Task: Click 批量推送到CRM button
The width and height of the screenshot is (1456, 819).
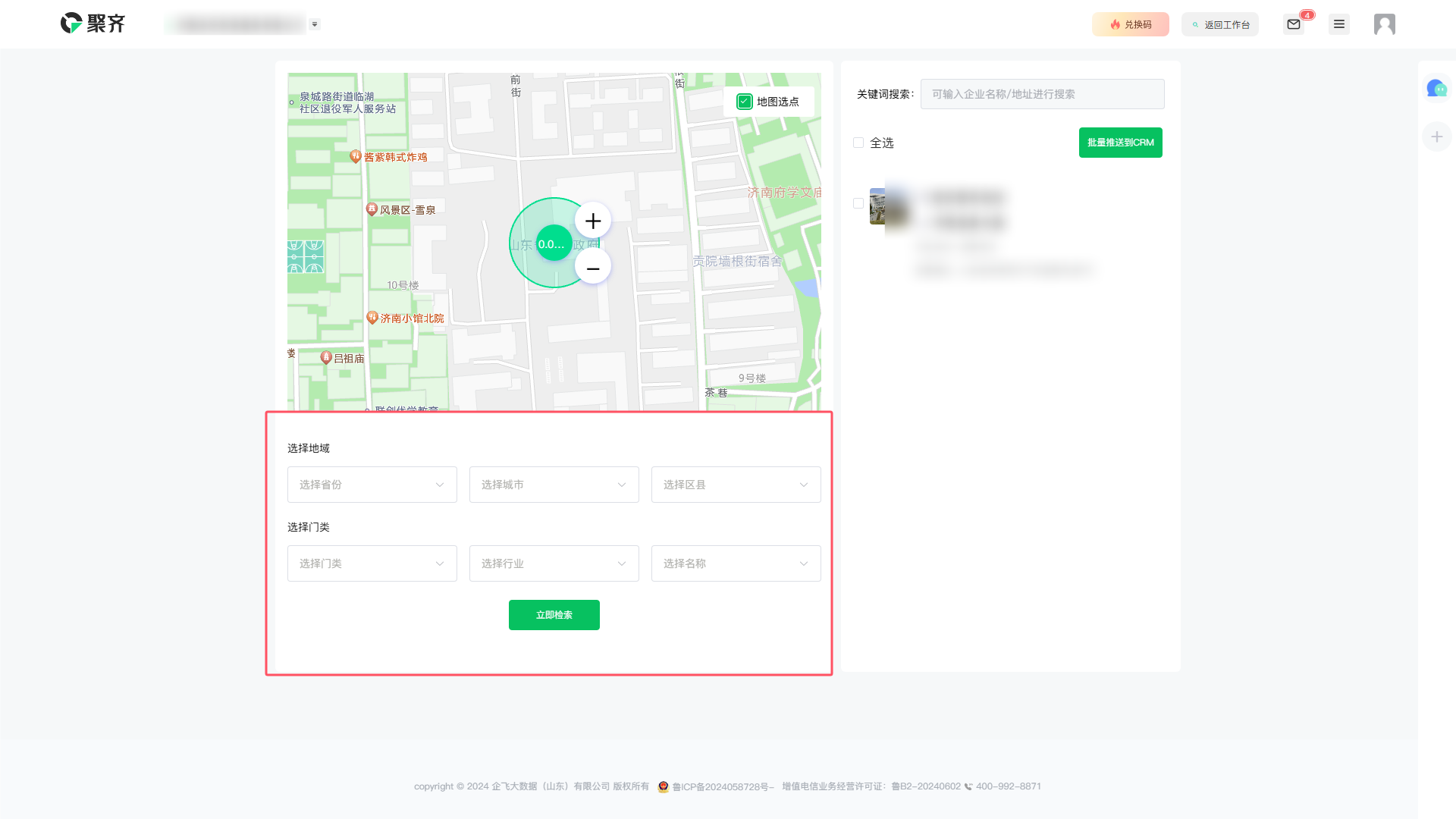Action: point(1120,143)
